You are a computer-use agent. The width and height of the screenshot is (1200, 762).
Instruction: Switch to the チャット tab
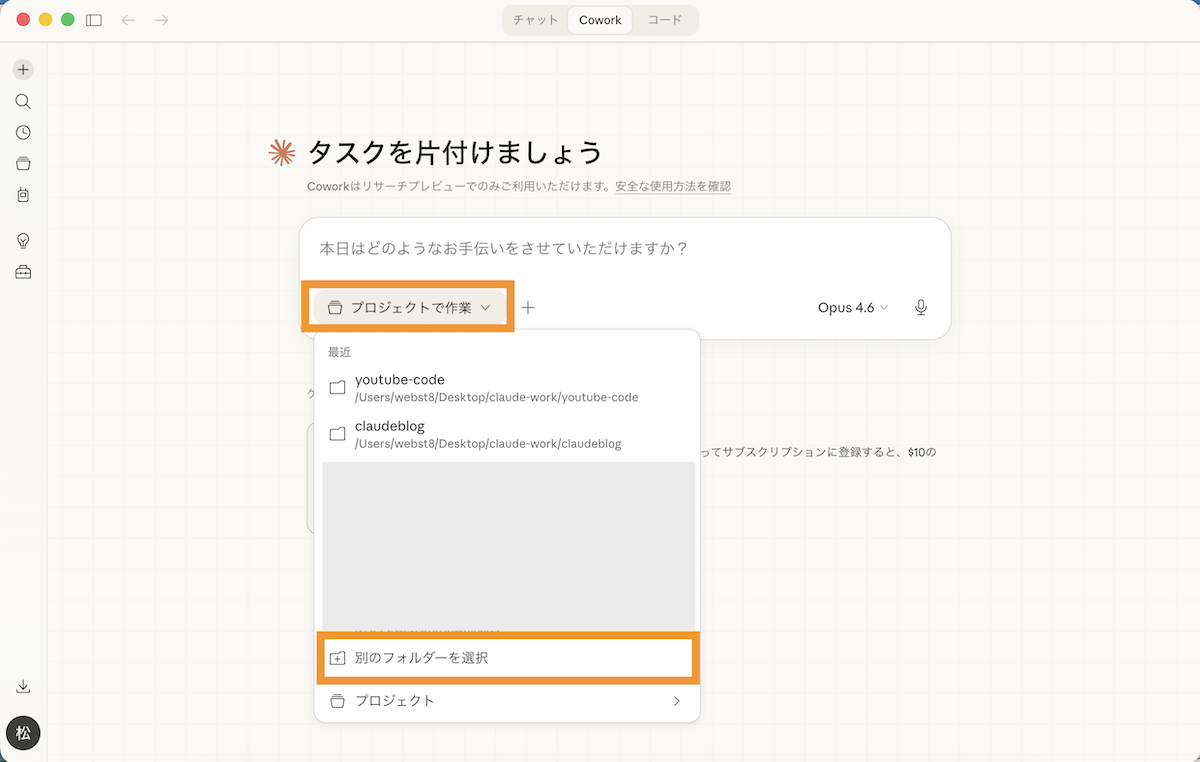click(535, 20)
